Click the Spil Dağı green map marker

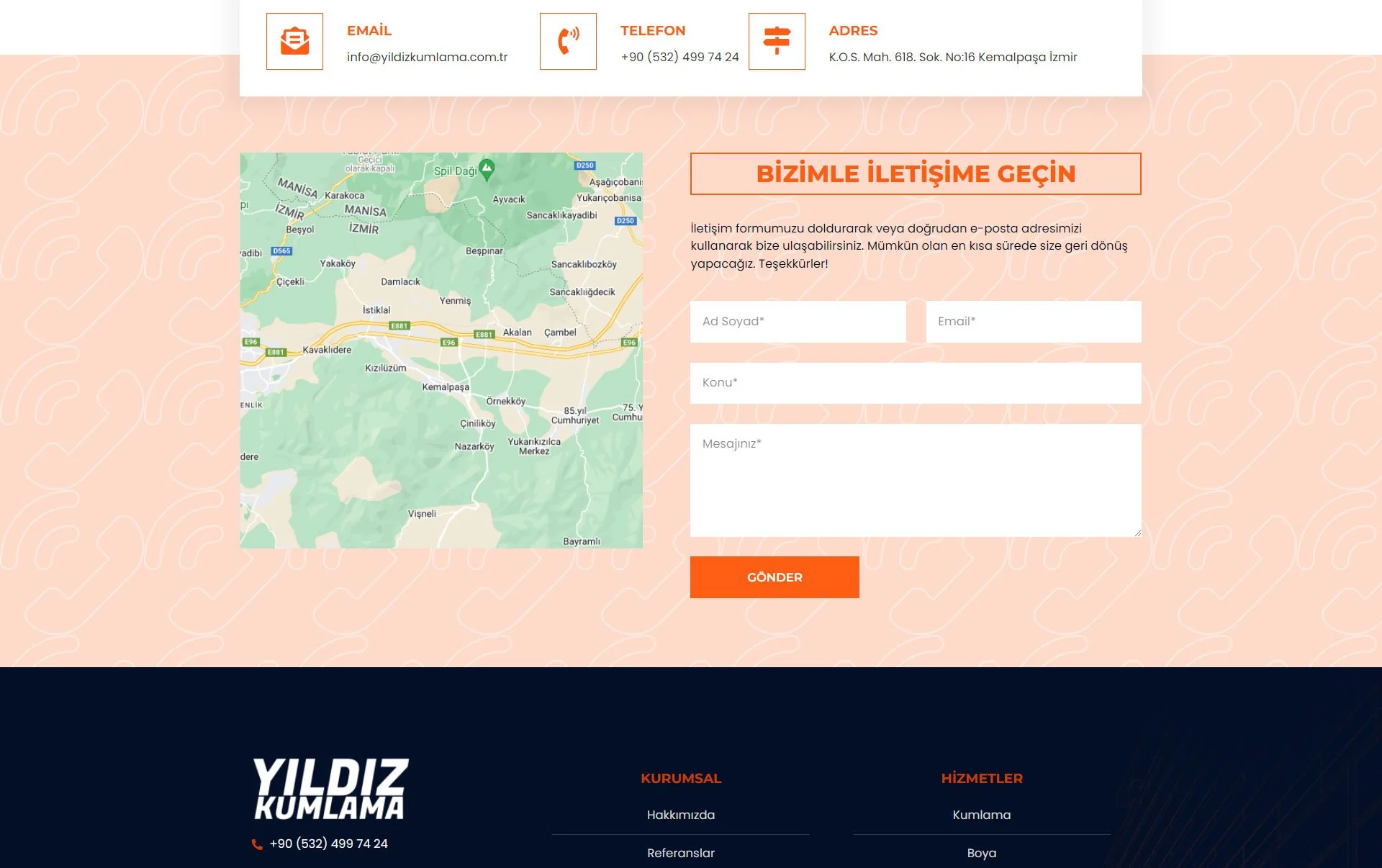(487, 168)
